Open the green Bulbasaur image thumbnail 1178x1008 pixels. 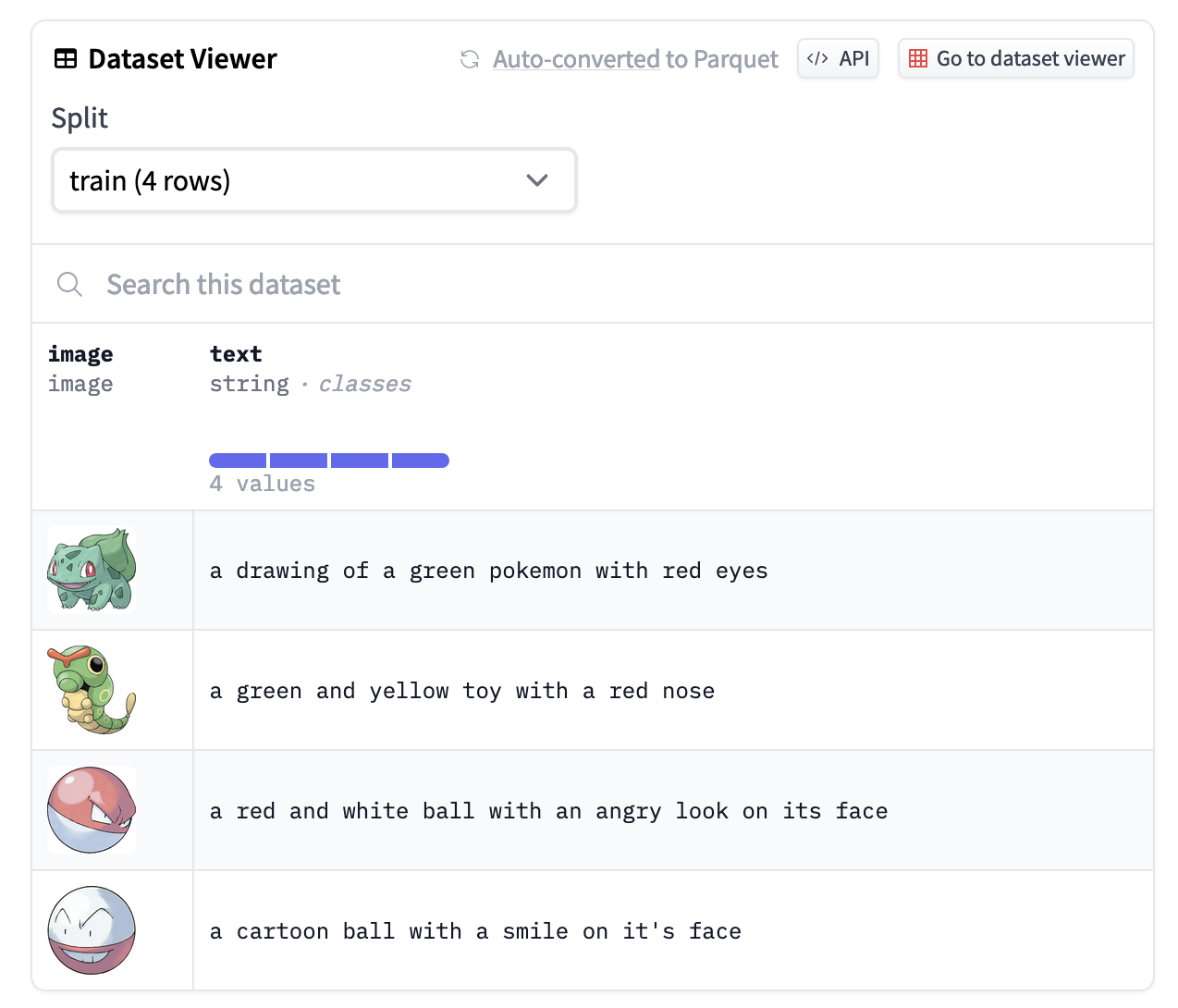coord(92,570)
